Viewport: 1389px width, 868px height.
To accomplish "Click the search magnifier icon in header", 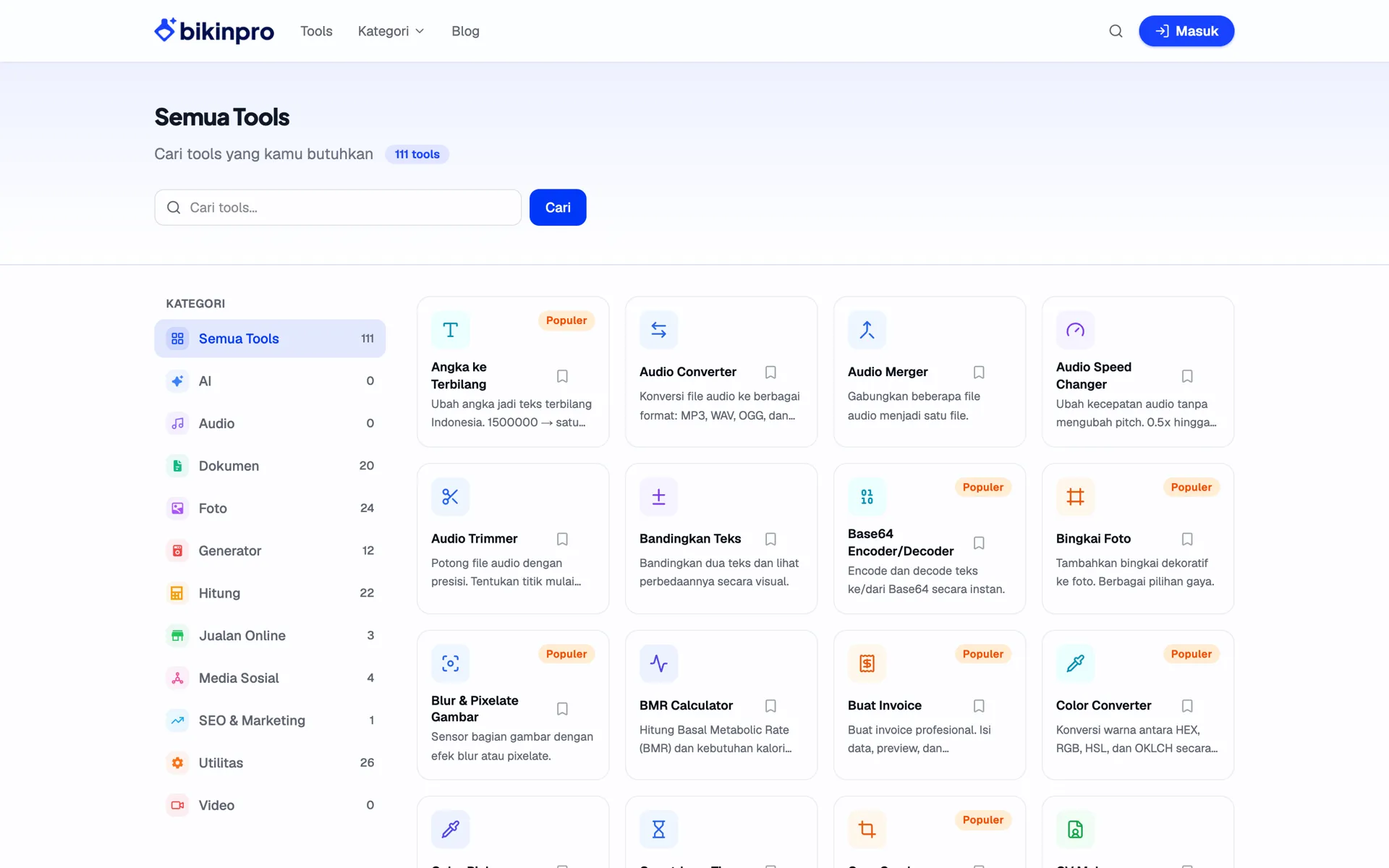I will coord(1116,31).
